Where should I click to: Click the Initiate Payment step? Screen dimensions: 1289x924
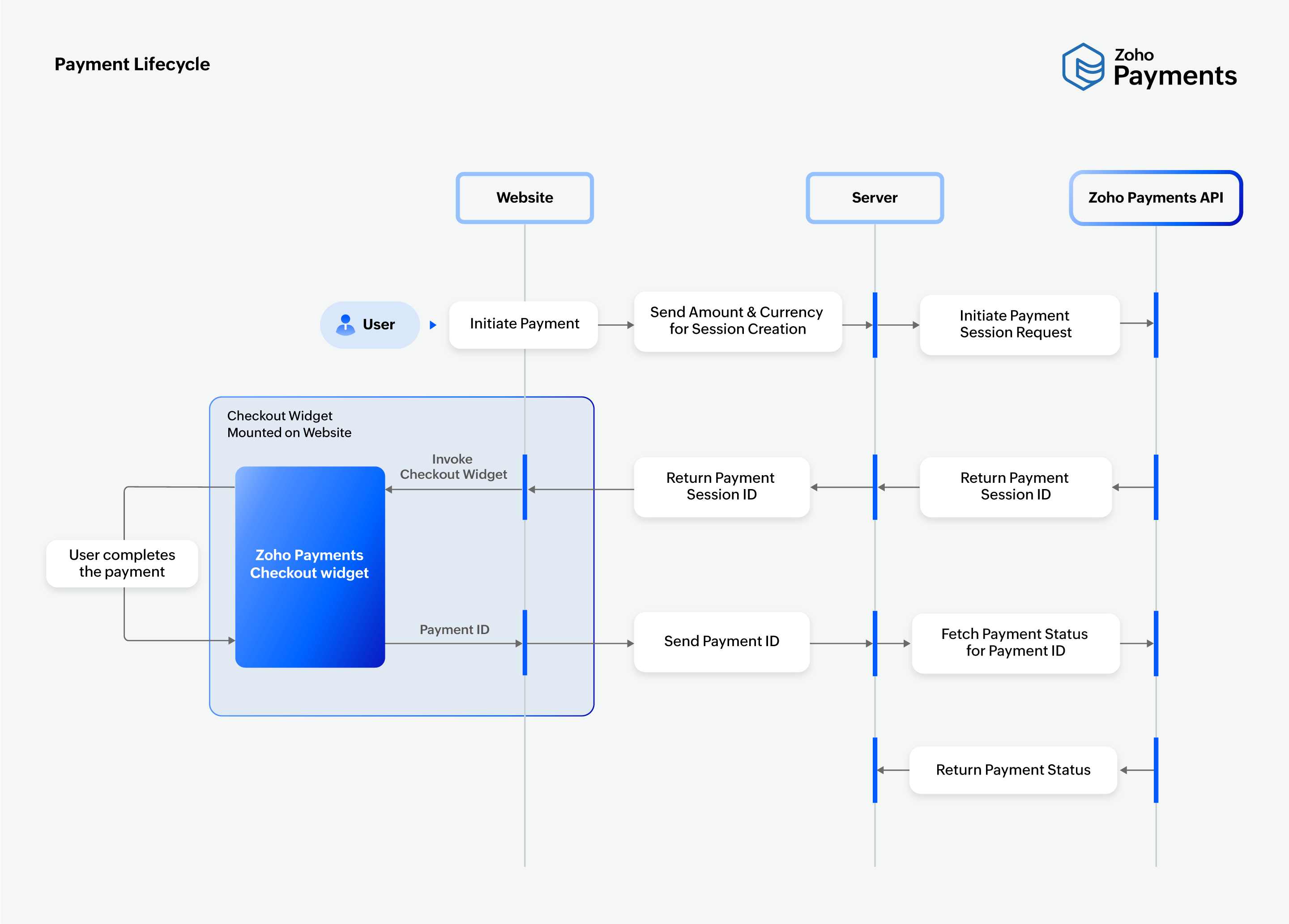point(524,324)
